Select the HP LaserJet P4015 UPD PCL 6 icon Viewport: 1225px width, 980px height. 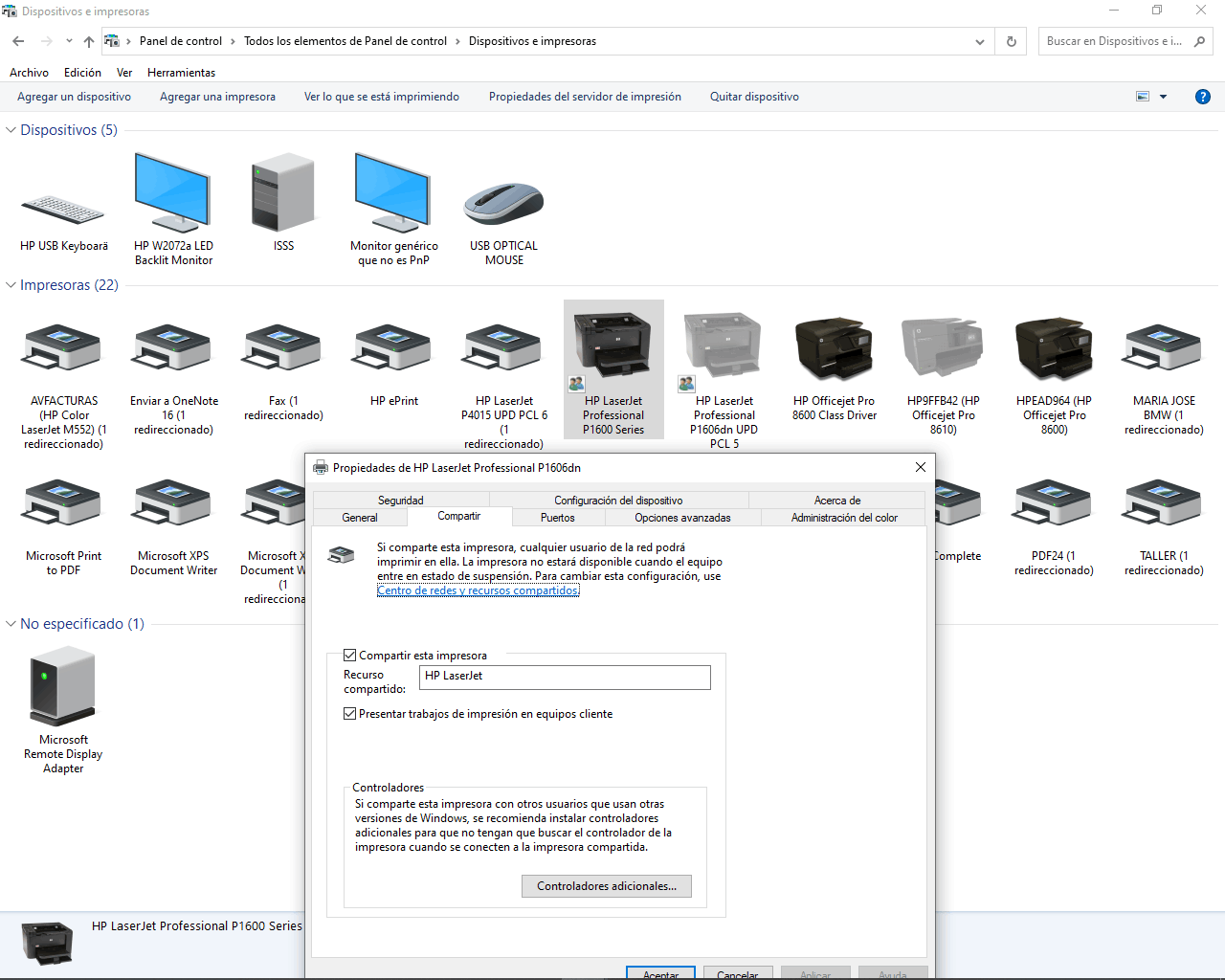(503, 349)
